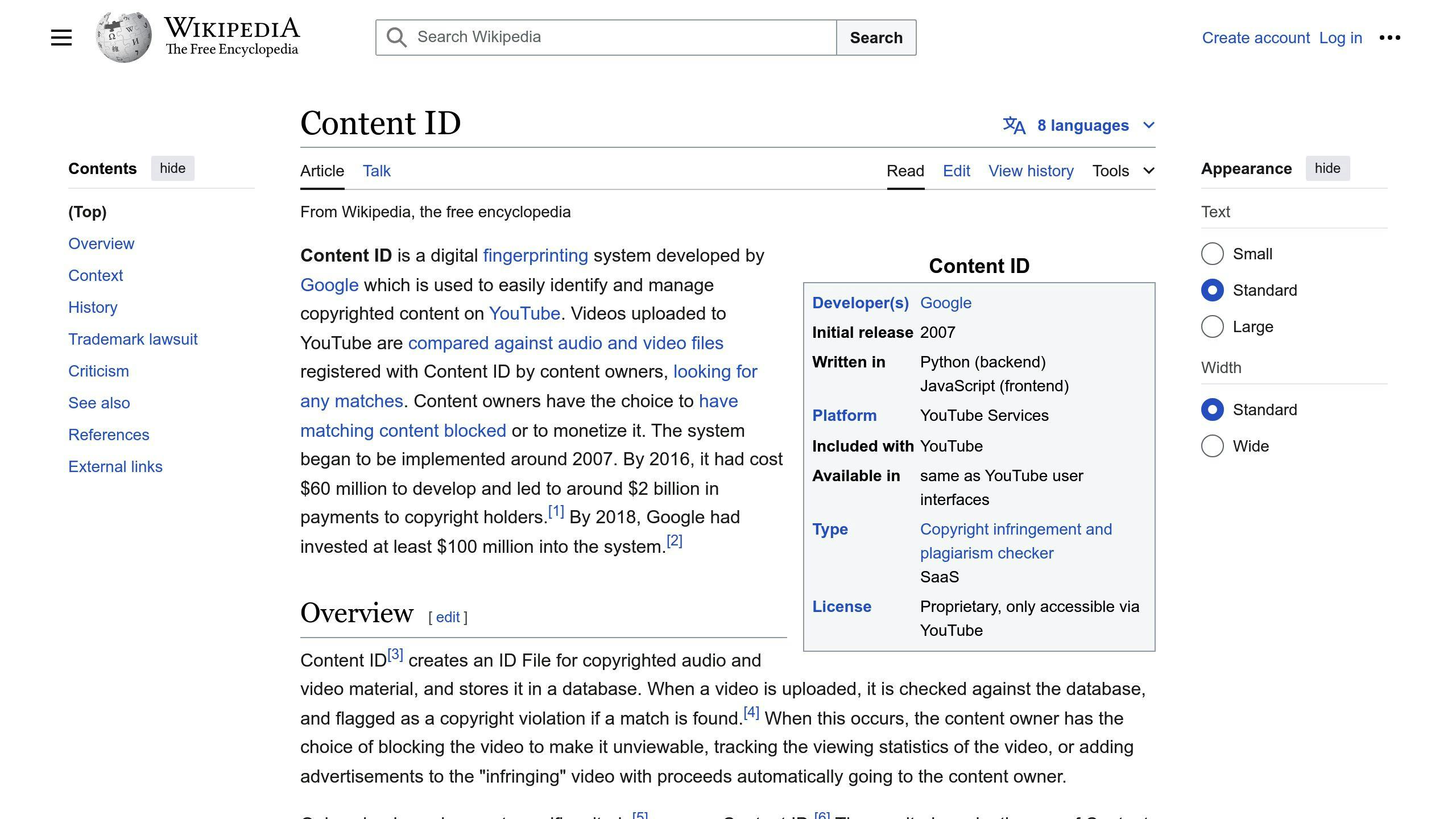The width and height of the screenshot is (1456, 819).
Task: Open License link in infobox
Action: [841, 606]
